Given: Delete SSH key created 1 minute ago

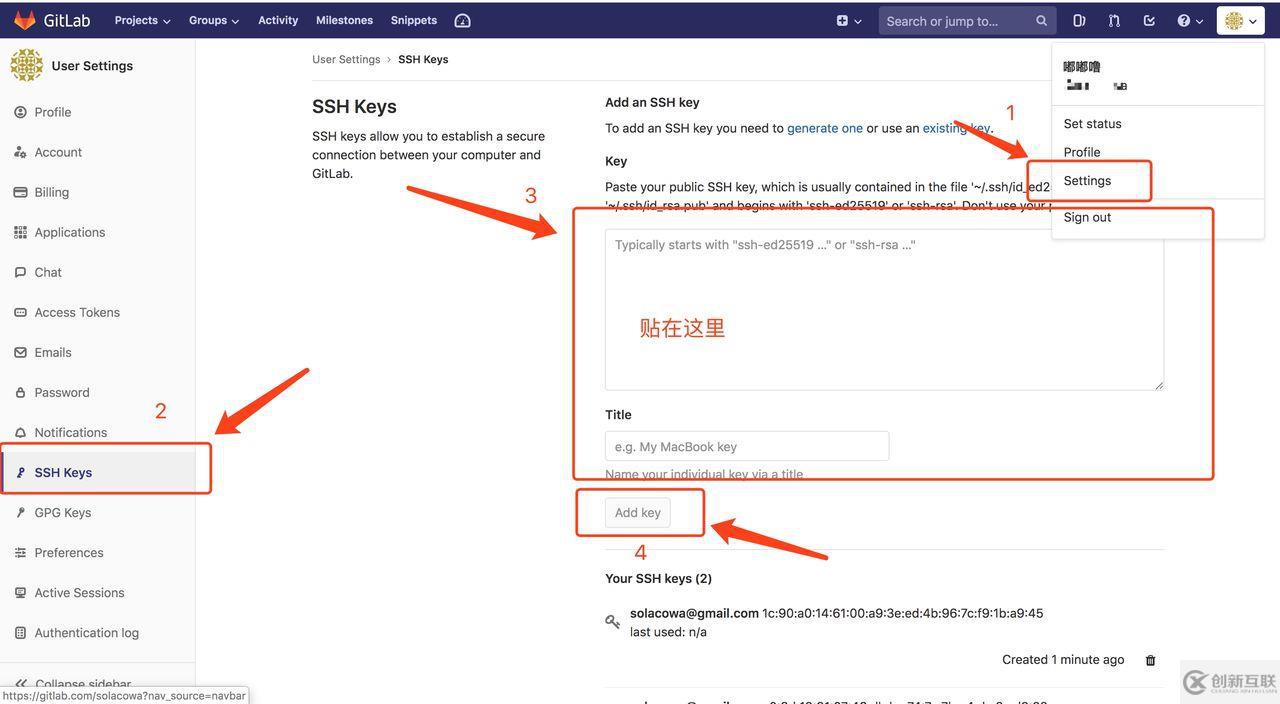Looking at the screenshot, I should 1150,660.
